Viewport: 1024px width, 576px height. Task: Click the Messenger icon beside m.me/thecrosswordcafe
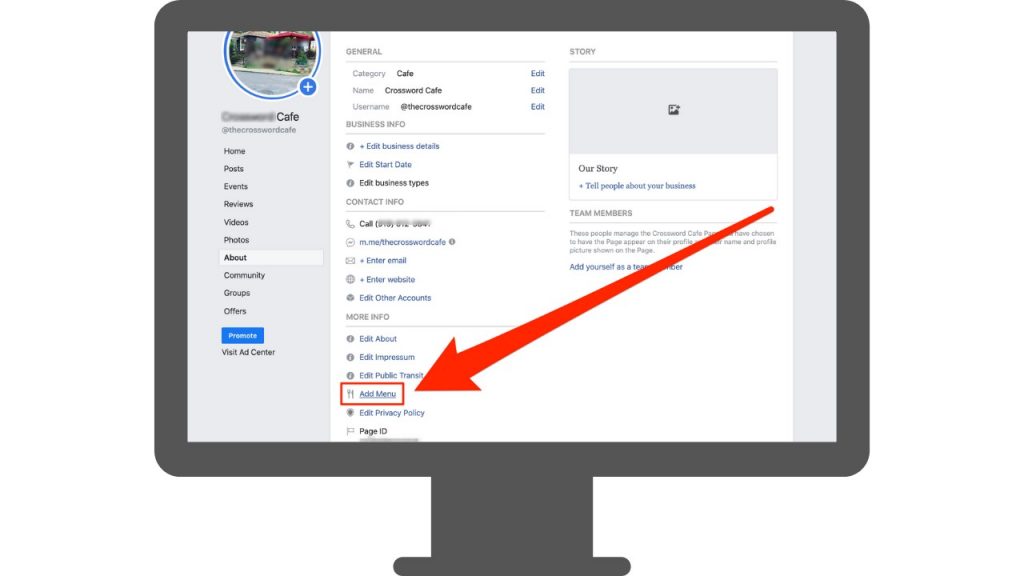[350, 242]
